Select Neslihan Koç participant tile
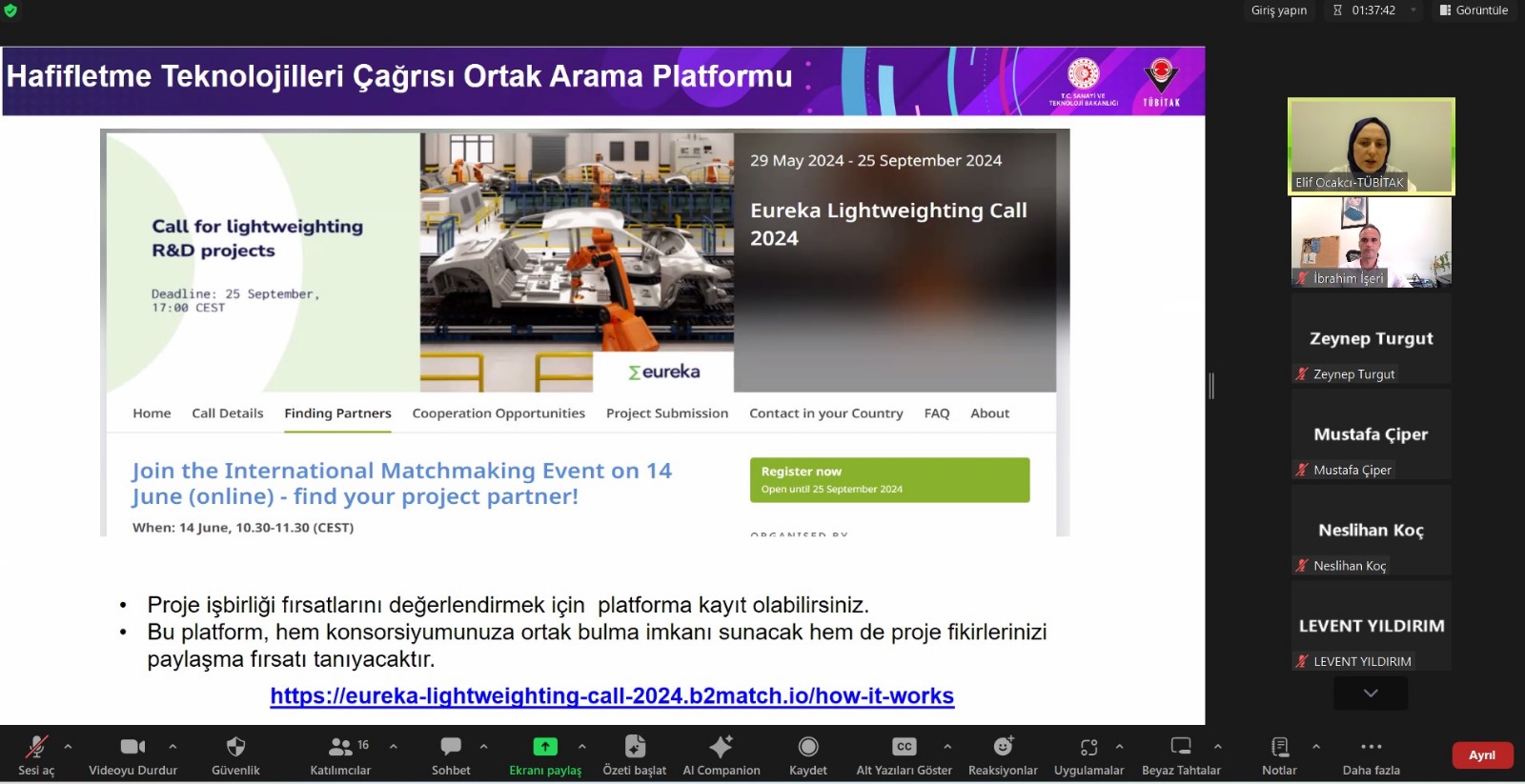 [x=1371, y=530]
